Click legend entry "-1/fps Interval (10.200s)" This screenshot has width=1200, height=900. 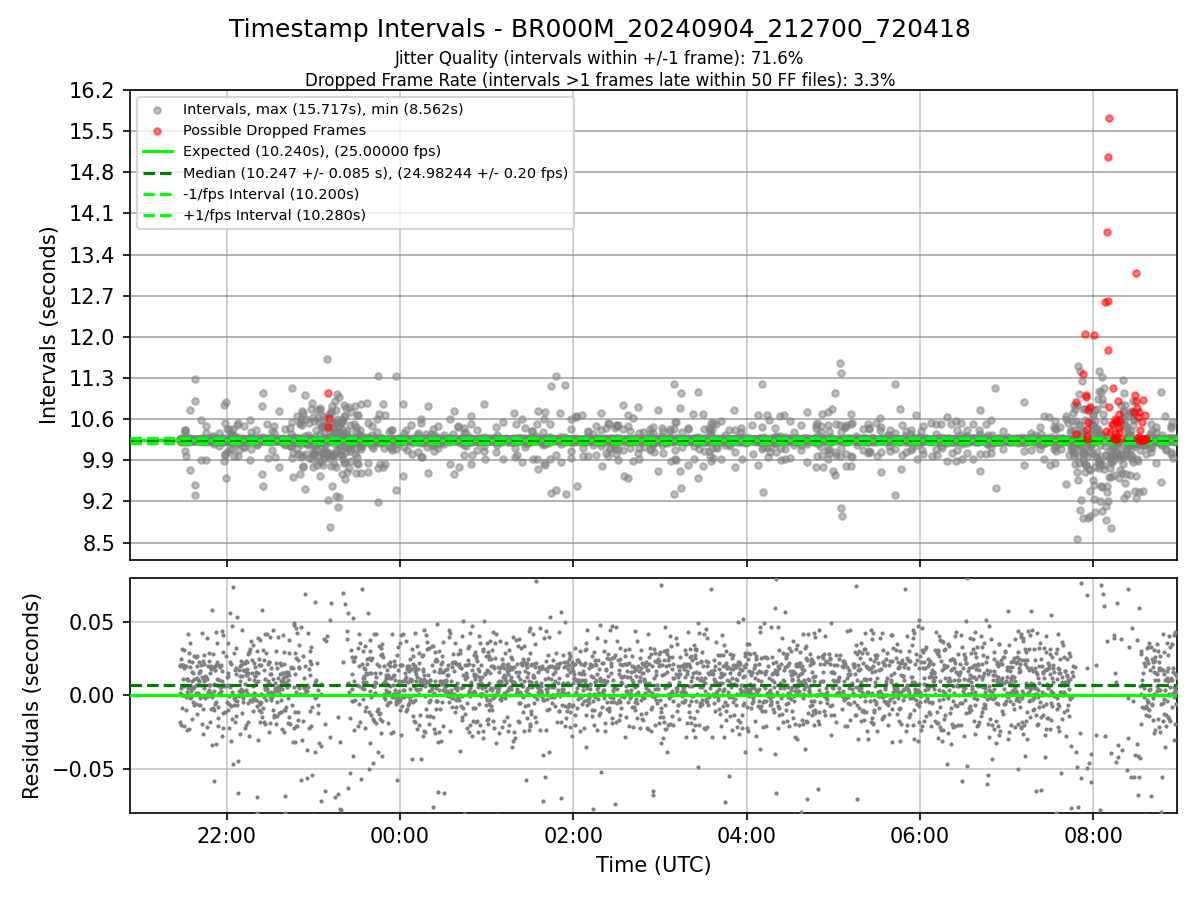click(x=271, y=194)
